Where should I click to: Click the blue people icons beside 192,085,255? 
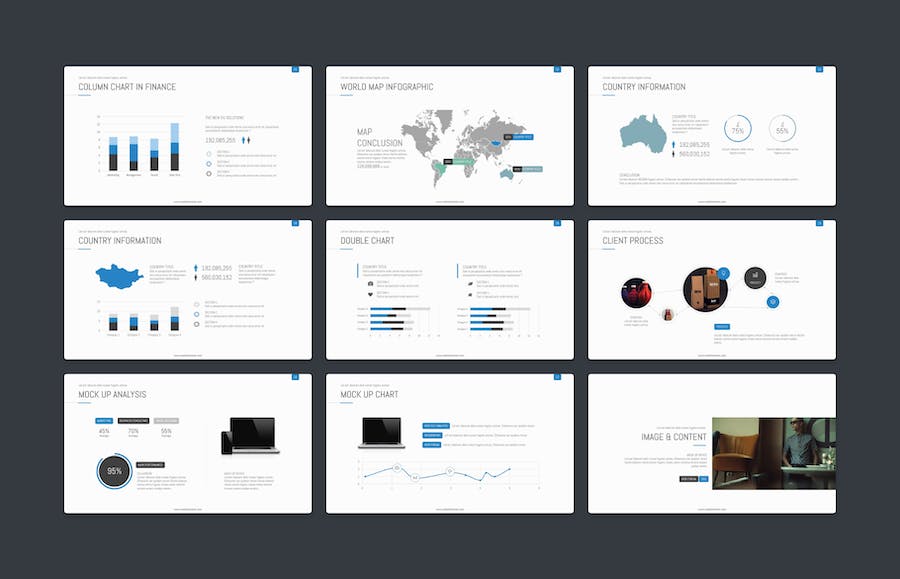[x=246, y=141]
